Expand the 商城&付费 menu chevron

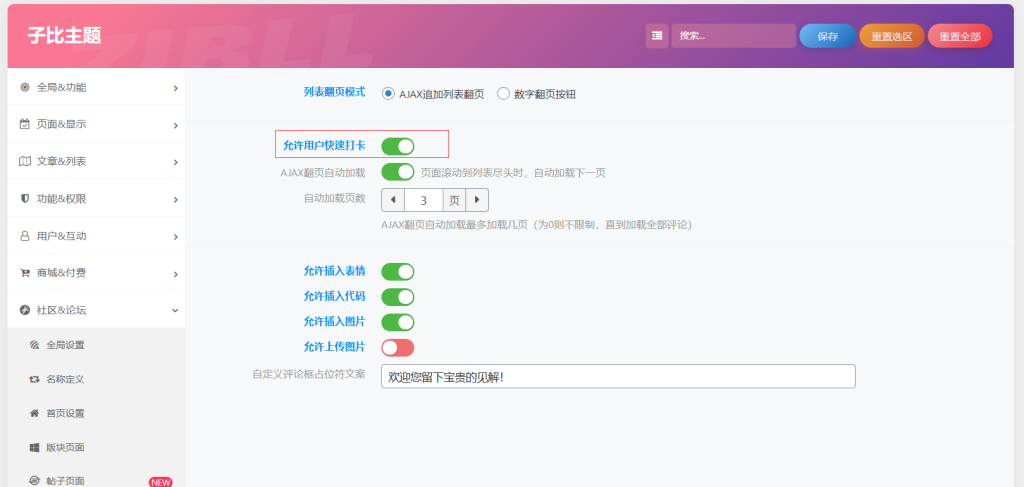pos(175,274)
